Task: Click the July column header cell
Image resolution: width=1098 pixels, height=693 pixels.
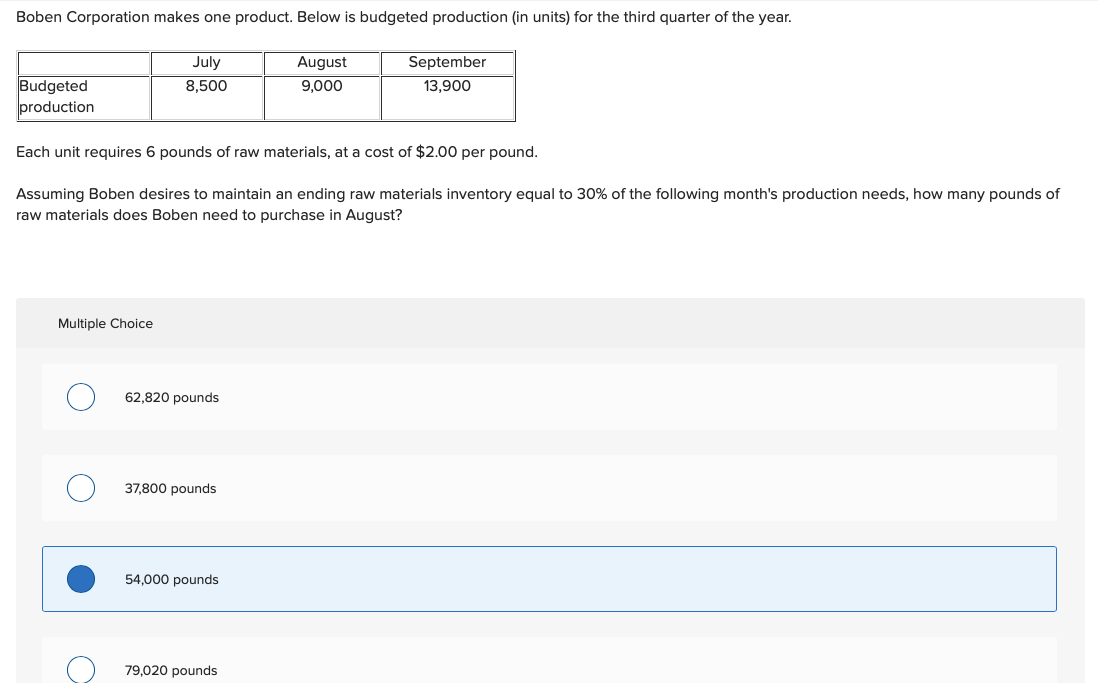Action: click(206, 62)
